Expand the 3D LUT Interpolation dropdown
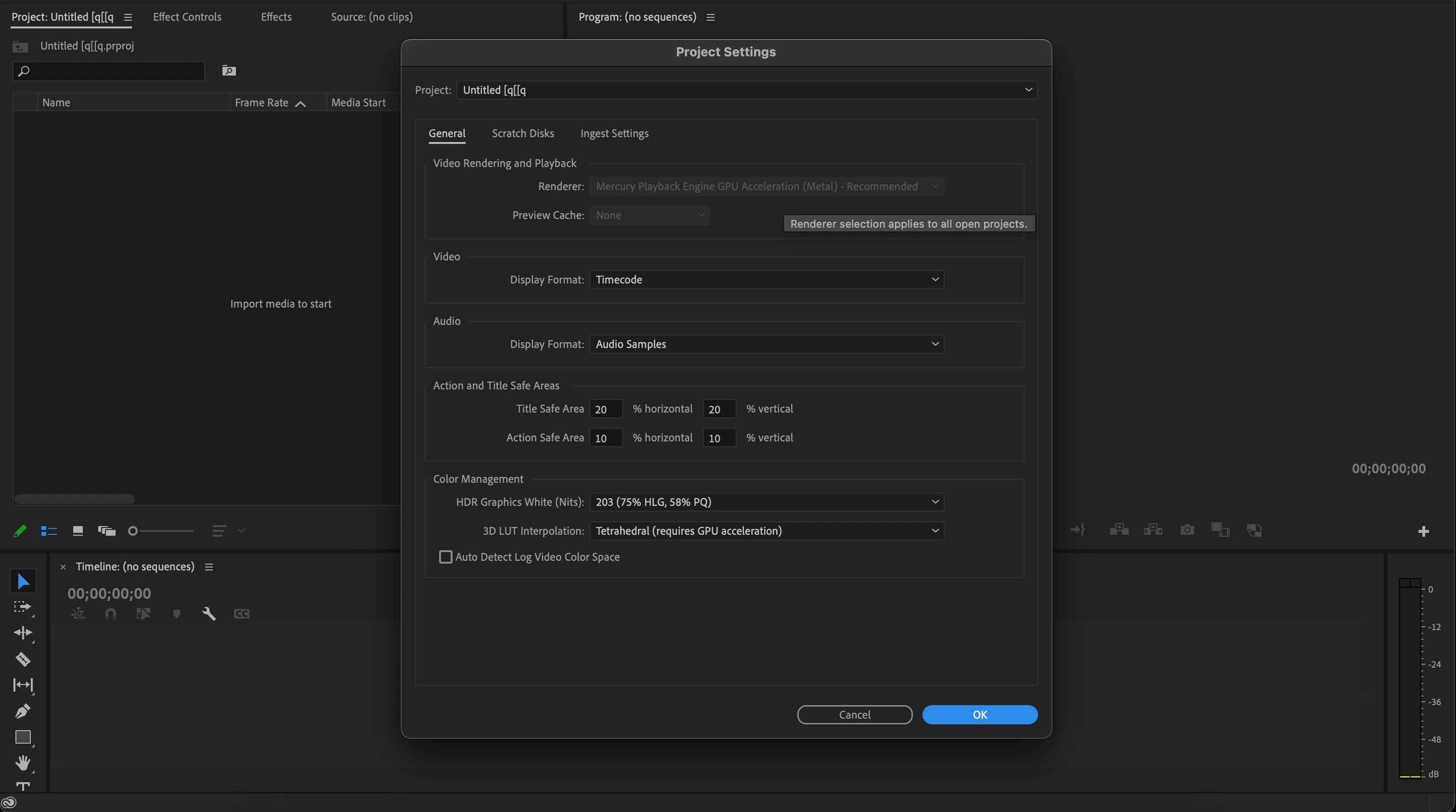Screen dimensions: 1456x812 (x=766, y=530)
